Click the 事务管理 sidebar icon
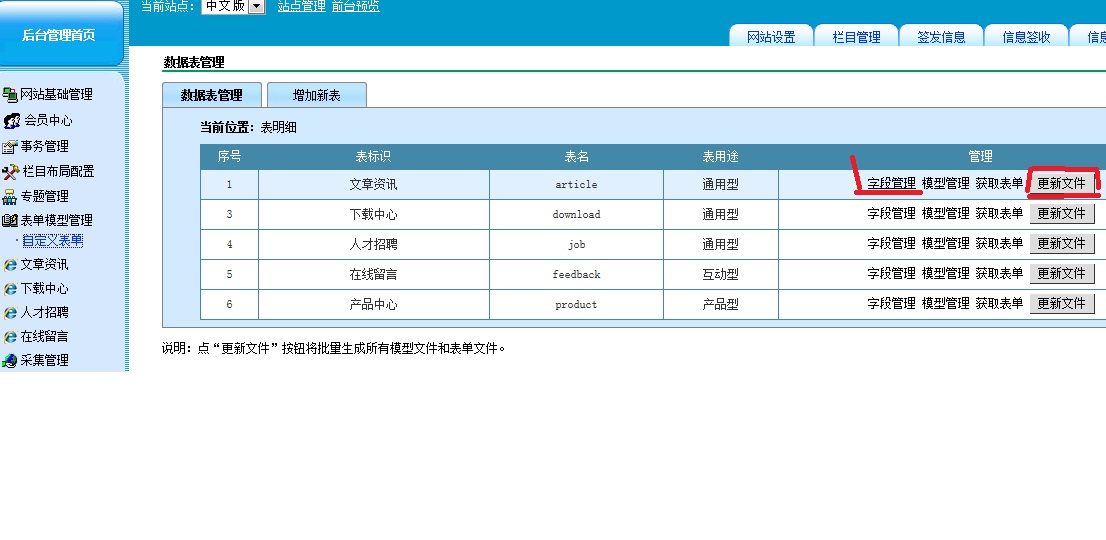This screenshot has height=540, width=1106. pyautogui.click(x=11, y=146)
